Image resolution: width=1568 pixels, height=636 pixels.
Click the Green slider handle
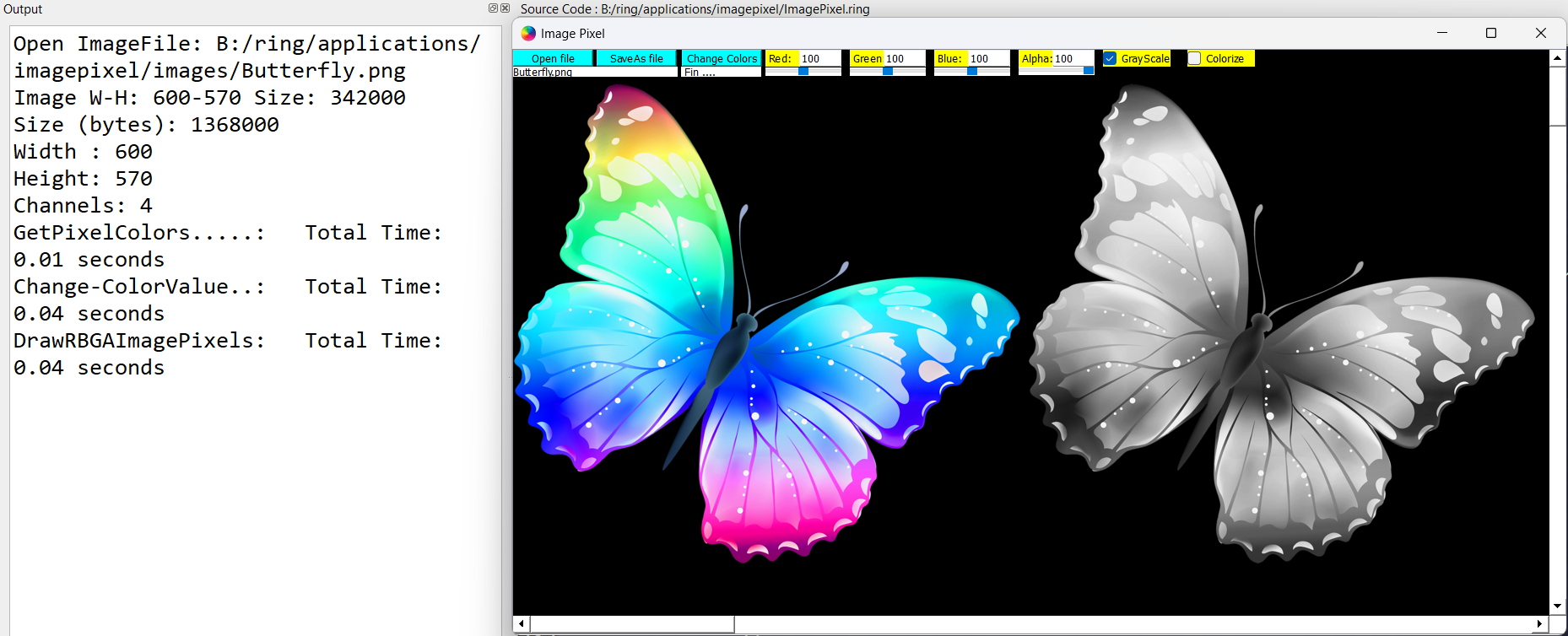tap(888, 71)
